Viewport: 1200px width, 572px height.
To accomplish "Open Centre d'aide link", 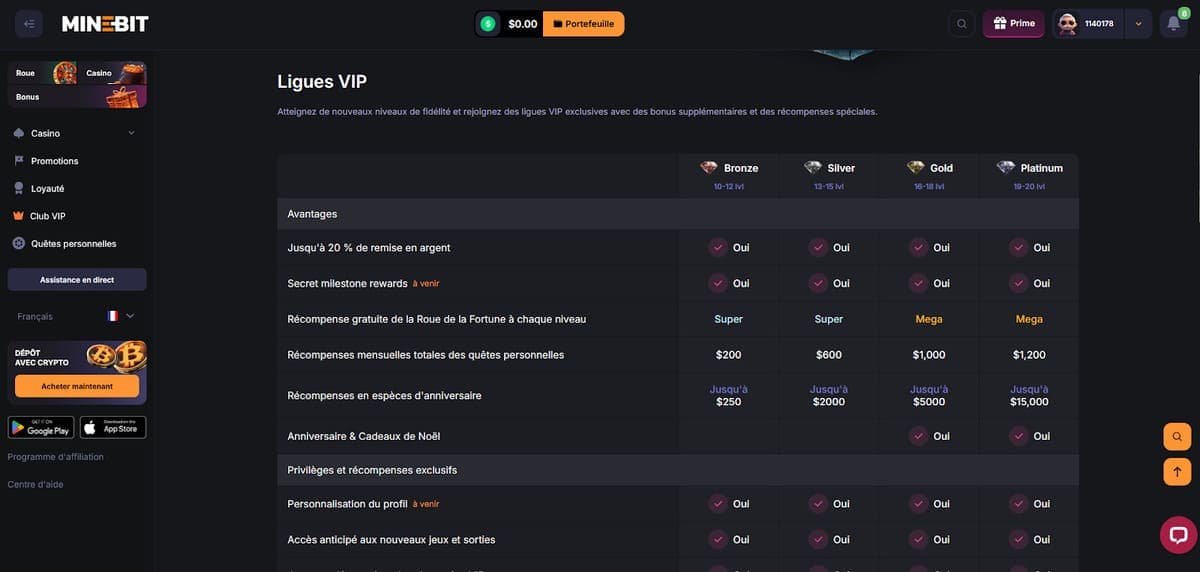I will pos(35,485).
